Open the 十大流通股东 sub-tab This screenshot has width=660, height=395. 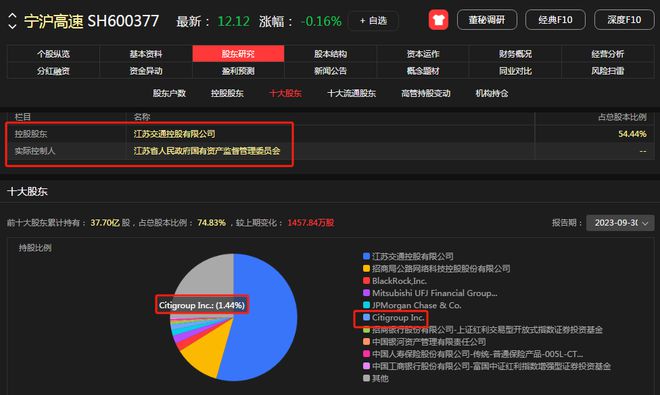coord(351,93)
